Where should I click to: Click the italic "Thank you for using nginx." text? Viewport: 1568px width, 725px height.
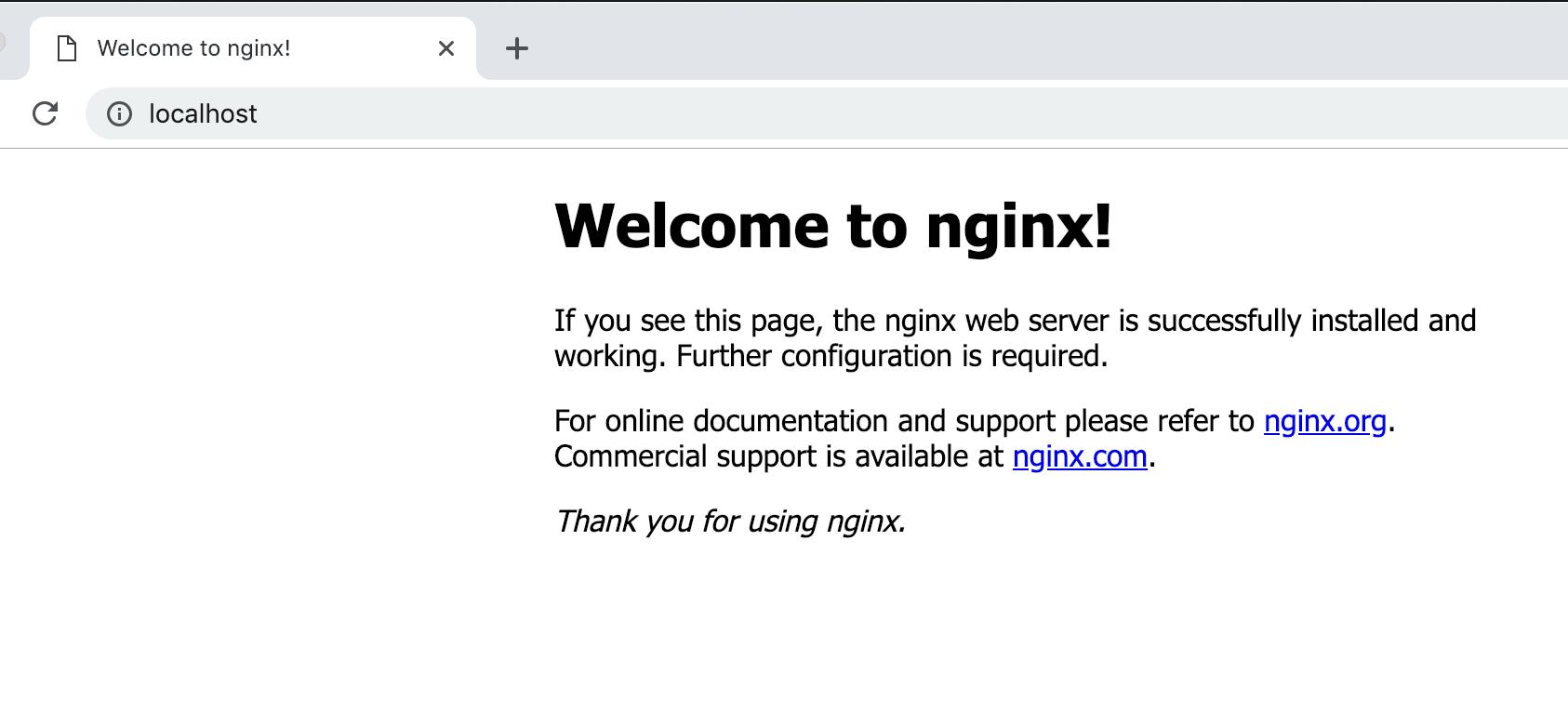pos(729,521)
